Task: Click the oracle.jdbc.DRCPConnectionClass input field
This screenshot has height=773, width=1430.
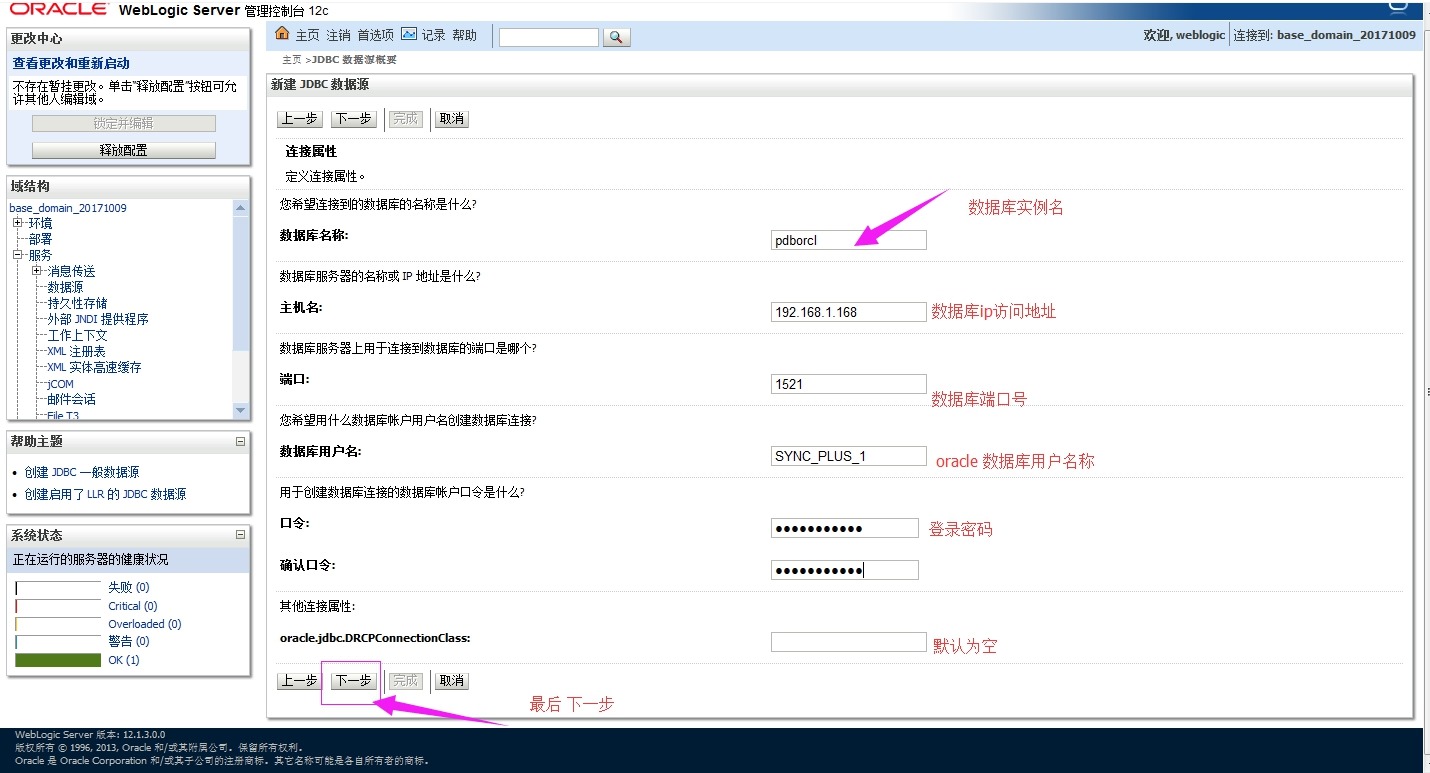Action: (x=849, y=642)
